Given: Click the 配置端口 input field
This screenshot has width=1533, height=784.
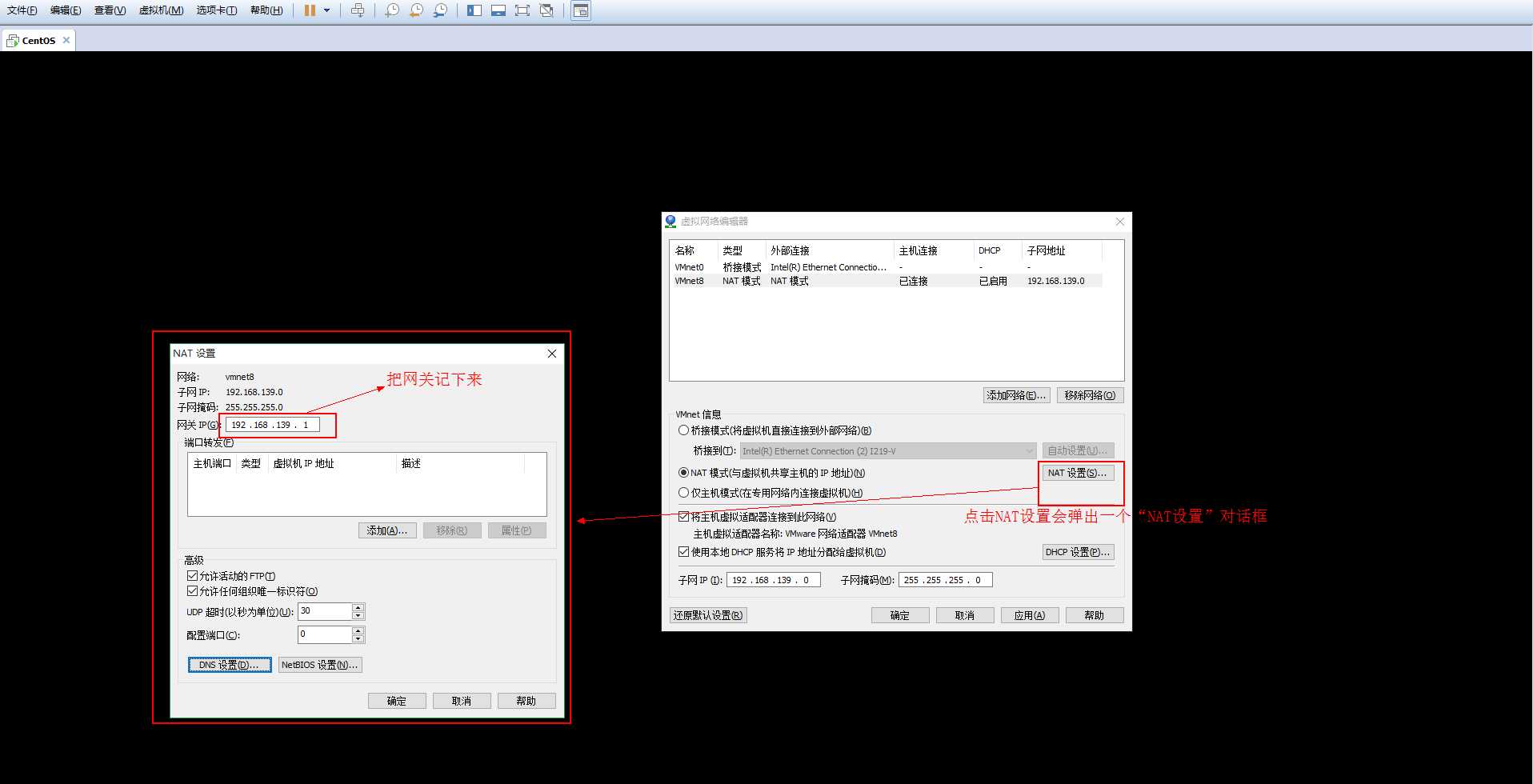Looking at the screenshot, I should click(x=326, y=634).
